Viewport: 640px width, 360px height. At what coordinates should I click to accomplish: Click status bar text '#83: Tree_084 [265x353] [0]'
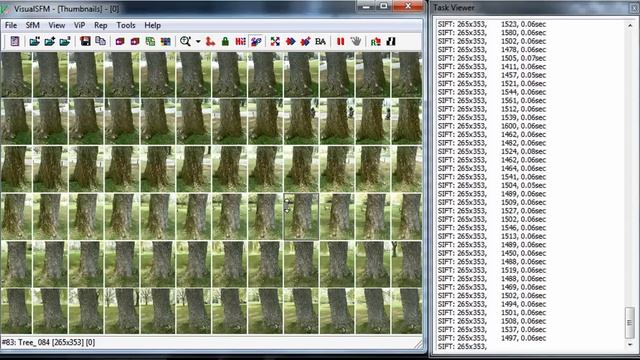49,342
